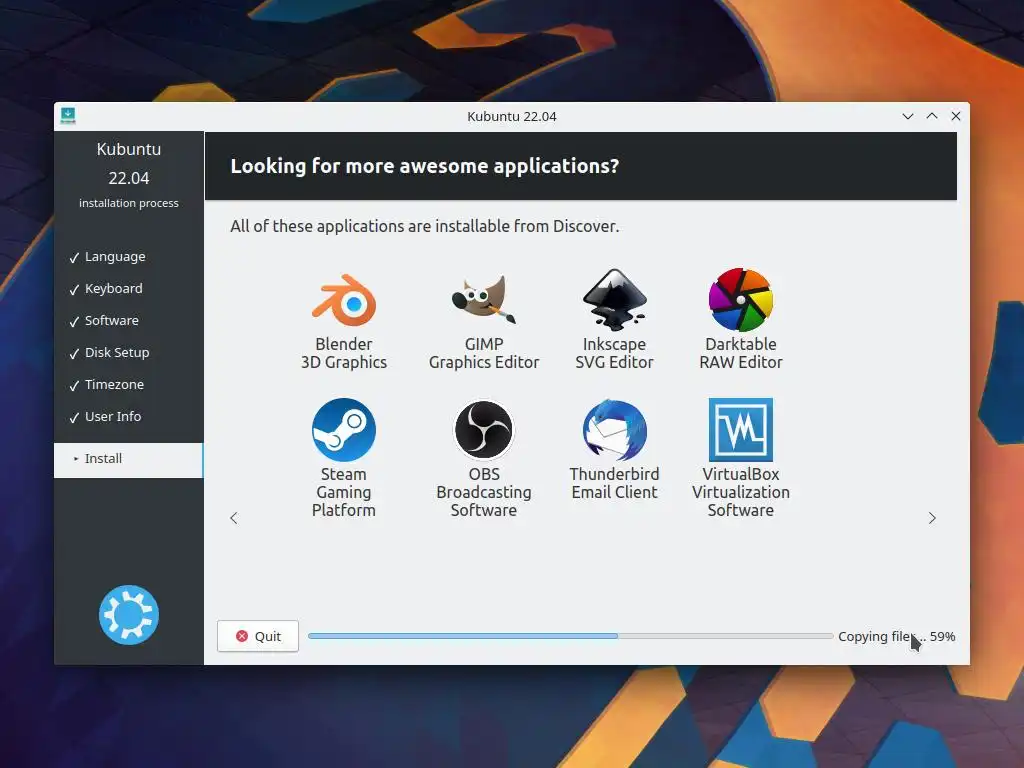The height and width of the screenshot is (768, 1024).
Task: Click the 'installation process' sidebar text
Action: tap(129, 203)
